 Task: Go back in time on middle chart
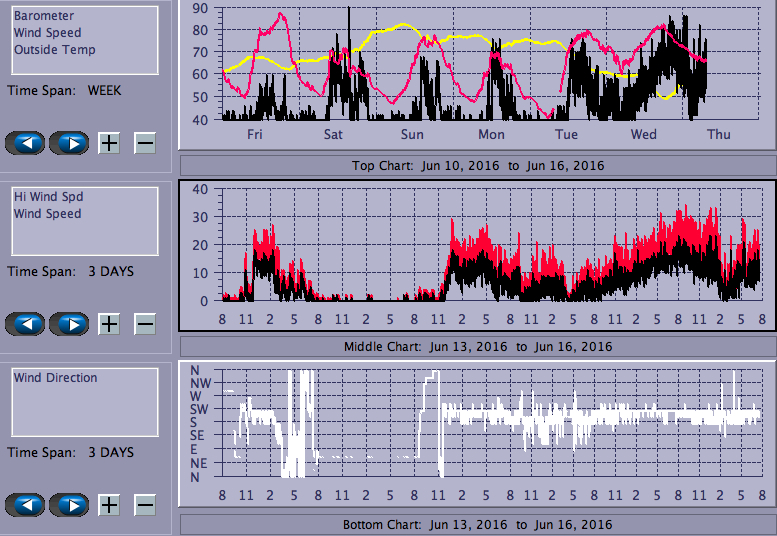(26, 324)
